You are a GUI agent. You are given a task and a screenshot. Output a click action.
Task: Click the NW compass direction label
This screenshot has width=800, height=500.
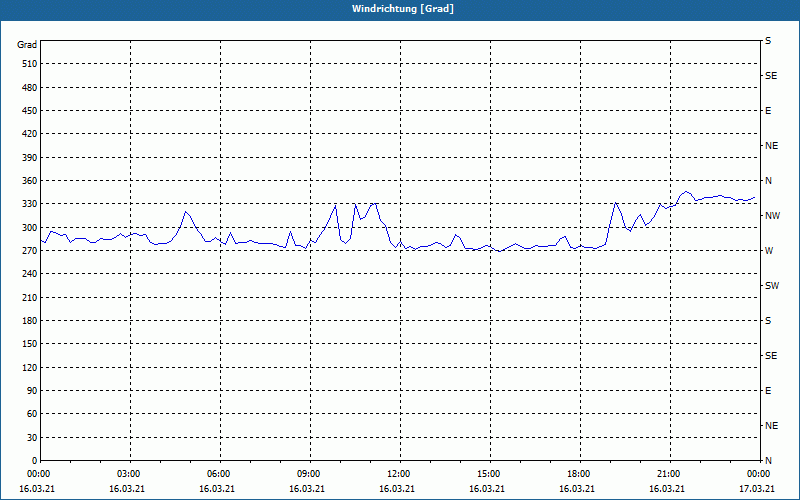[772, 216]
